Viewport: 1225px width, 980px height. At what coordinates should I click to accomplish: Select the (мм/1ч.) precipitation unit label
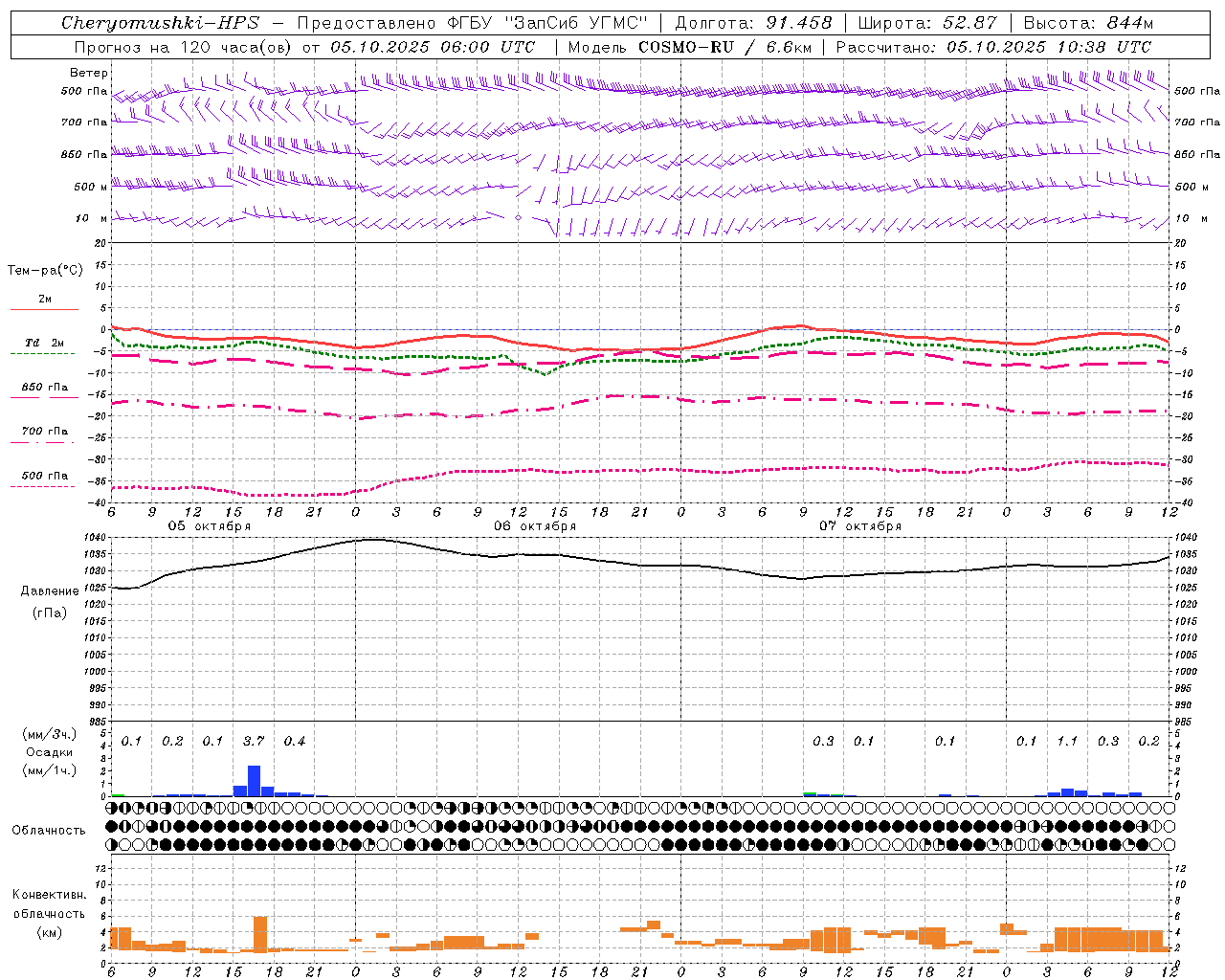click(x=50, y=770)
